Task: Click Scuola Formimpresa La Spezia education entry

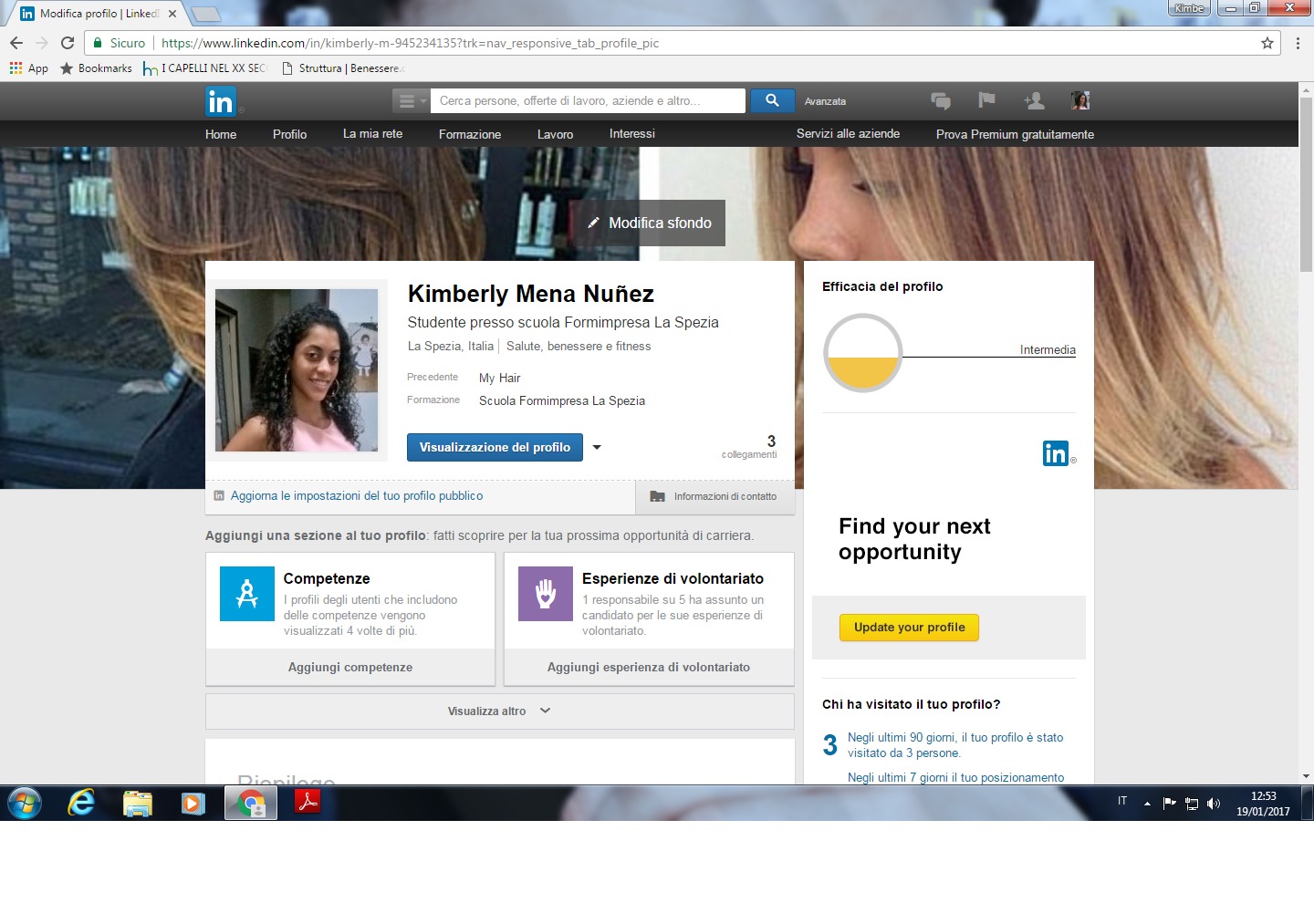Action: (x=562, y=400)
